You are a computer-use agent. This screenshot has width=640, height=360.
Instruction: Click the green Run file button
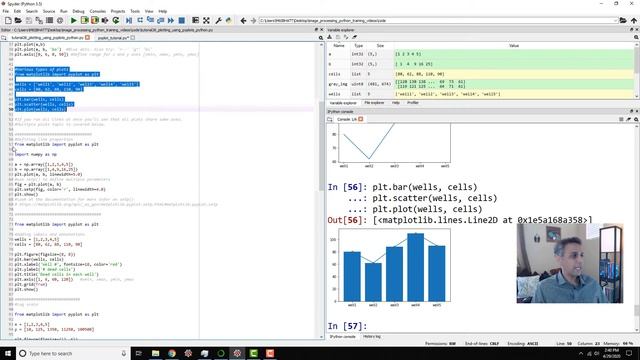(x=73, y=20)
